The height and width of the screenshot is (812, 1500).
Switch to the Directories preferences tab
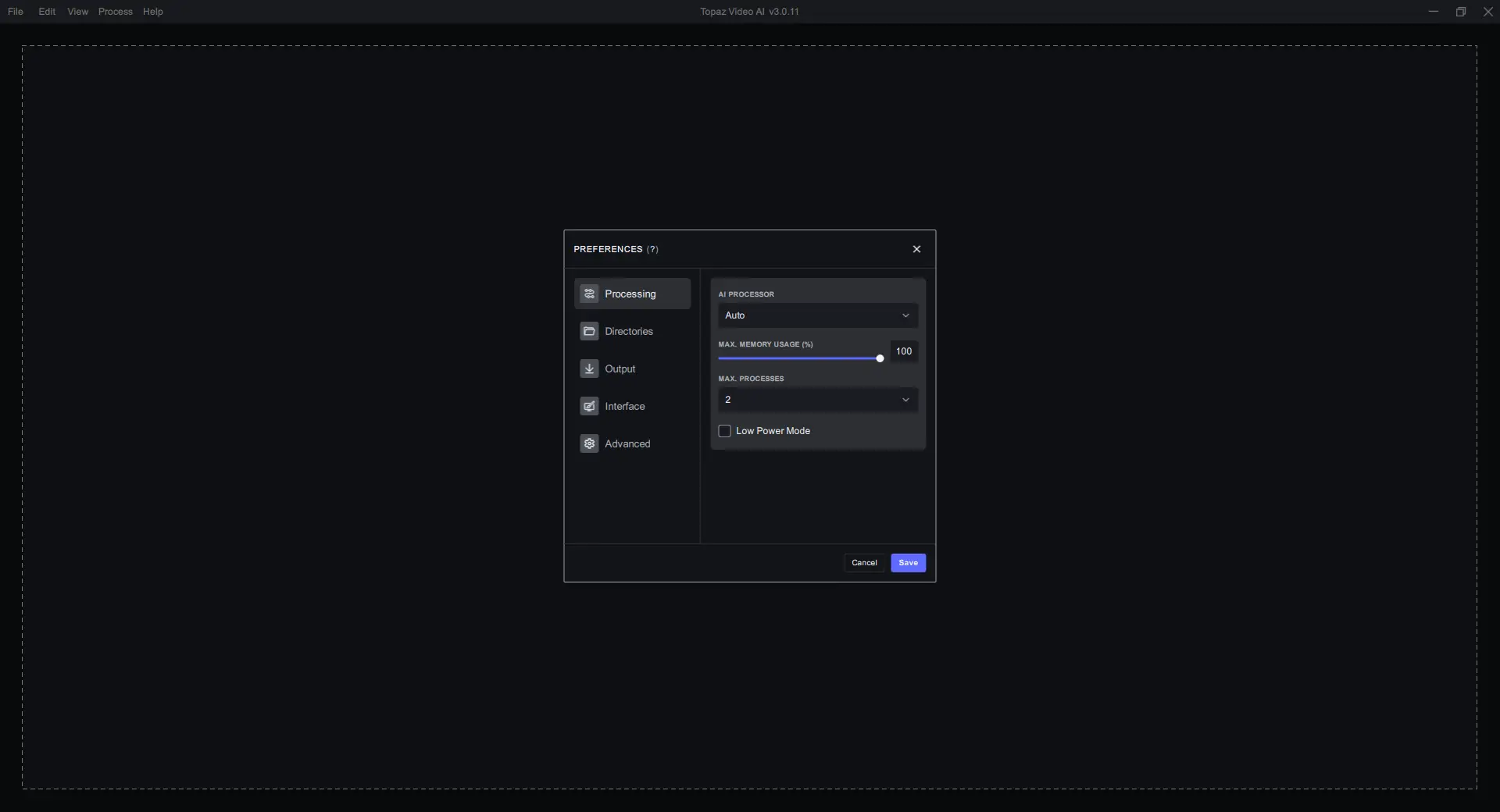[x=632, y=331]
